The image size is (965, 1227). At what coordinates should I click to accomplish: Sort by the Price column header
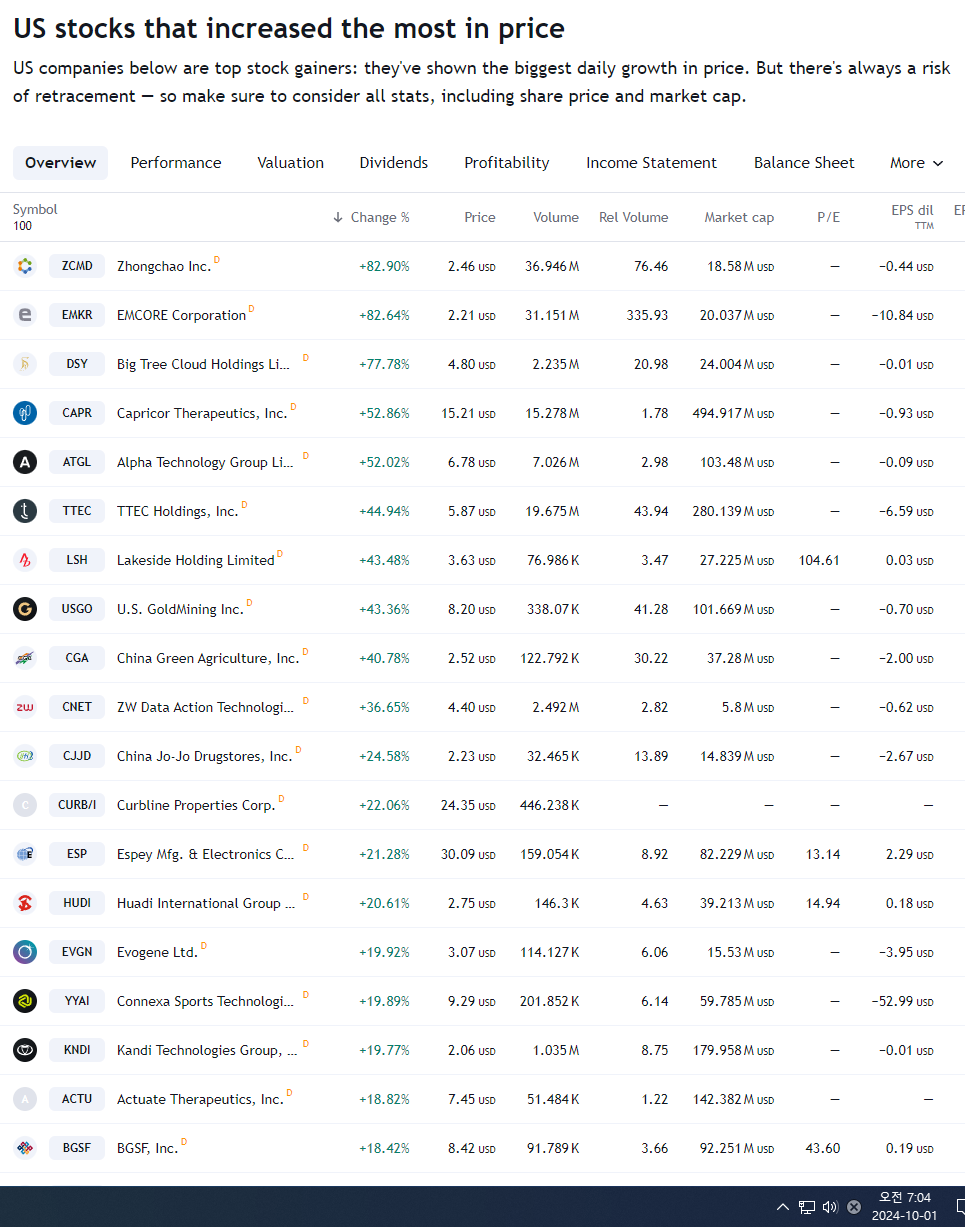(480, 217)
